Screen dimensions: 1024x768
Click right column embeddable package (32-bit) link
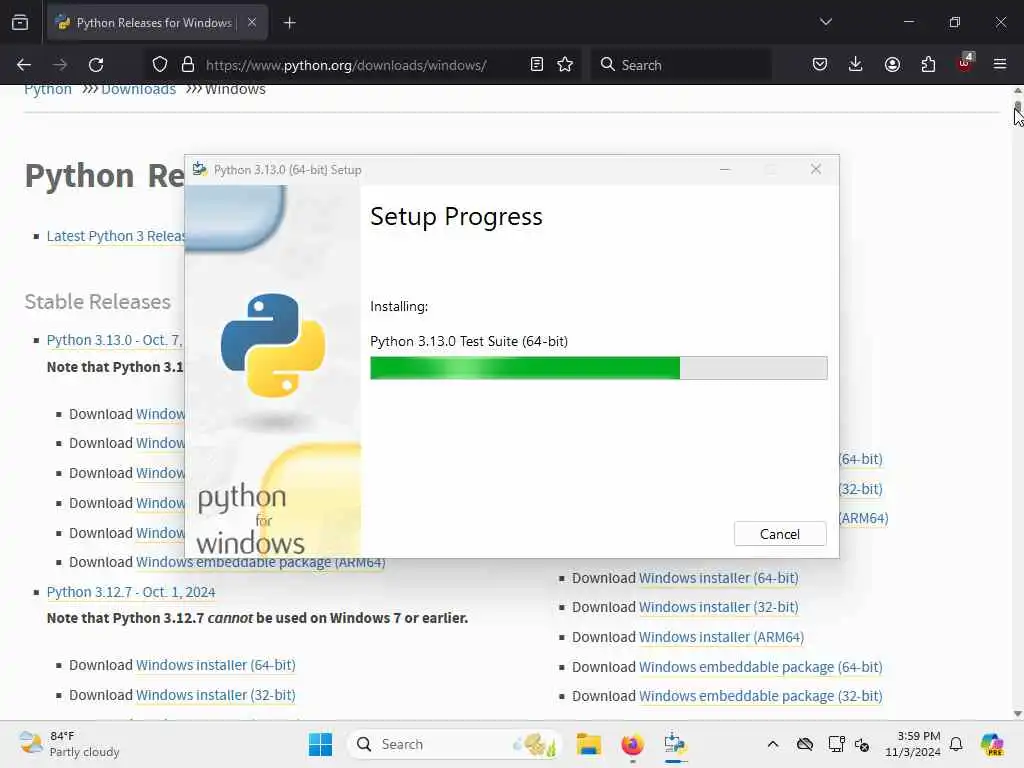(x=760, y=697)
